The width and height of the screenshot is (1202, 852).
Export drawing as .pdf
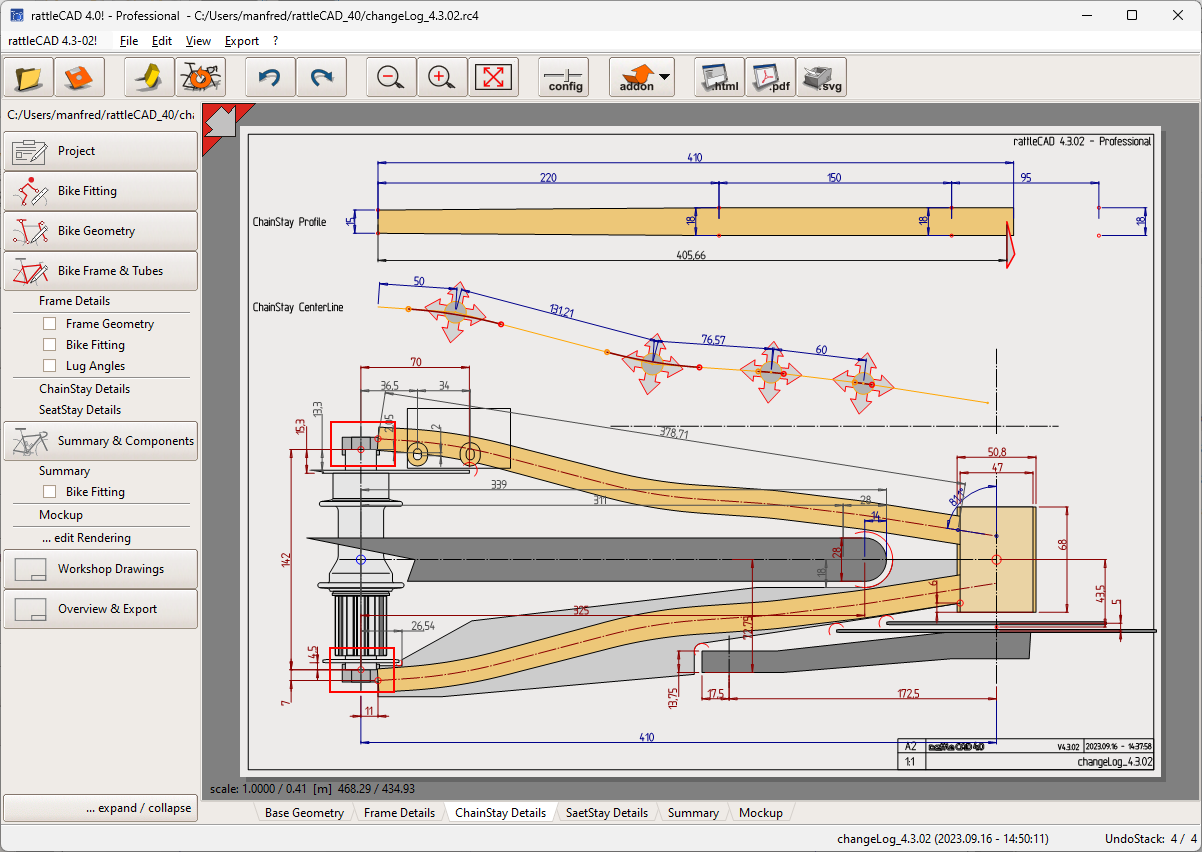(770, 77)
